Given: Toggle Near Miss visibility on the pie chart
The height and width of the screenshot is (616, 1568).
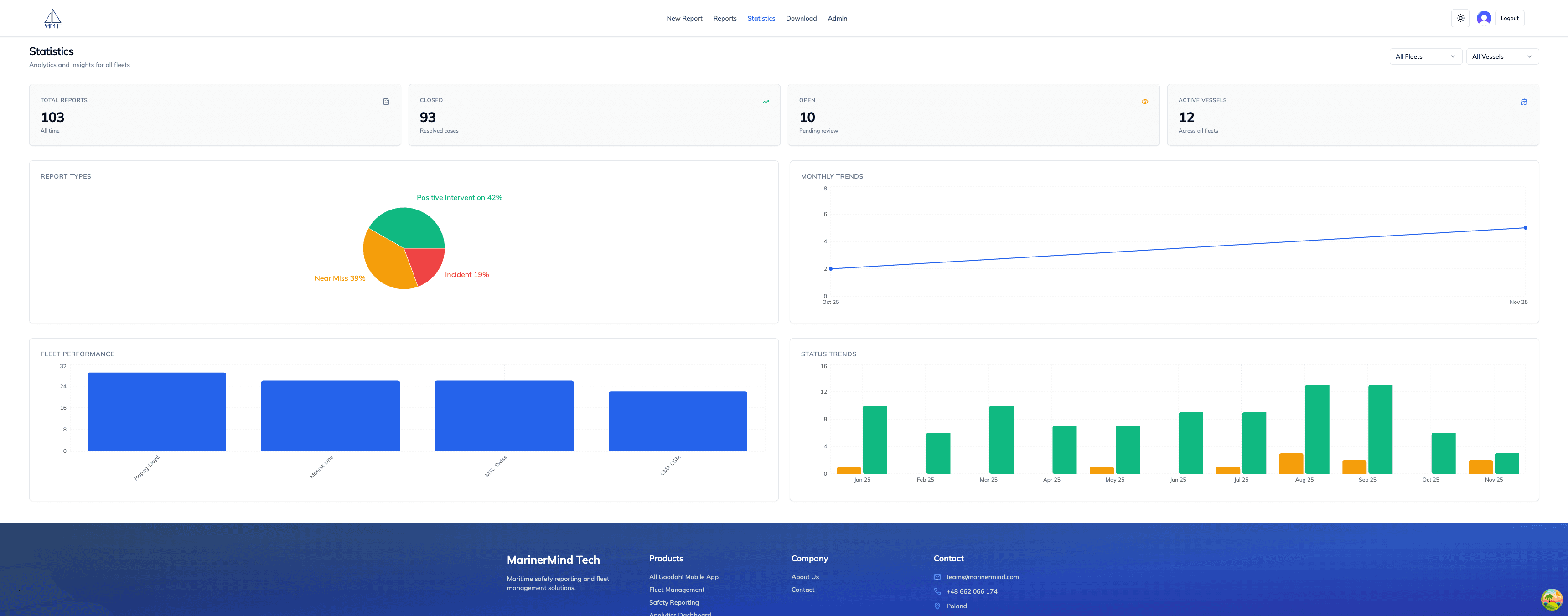Looking at the screenshot, I should [x=339, y=277].
